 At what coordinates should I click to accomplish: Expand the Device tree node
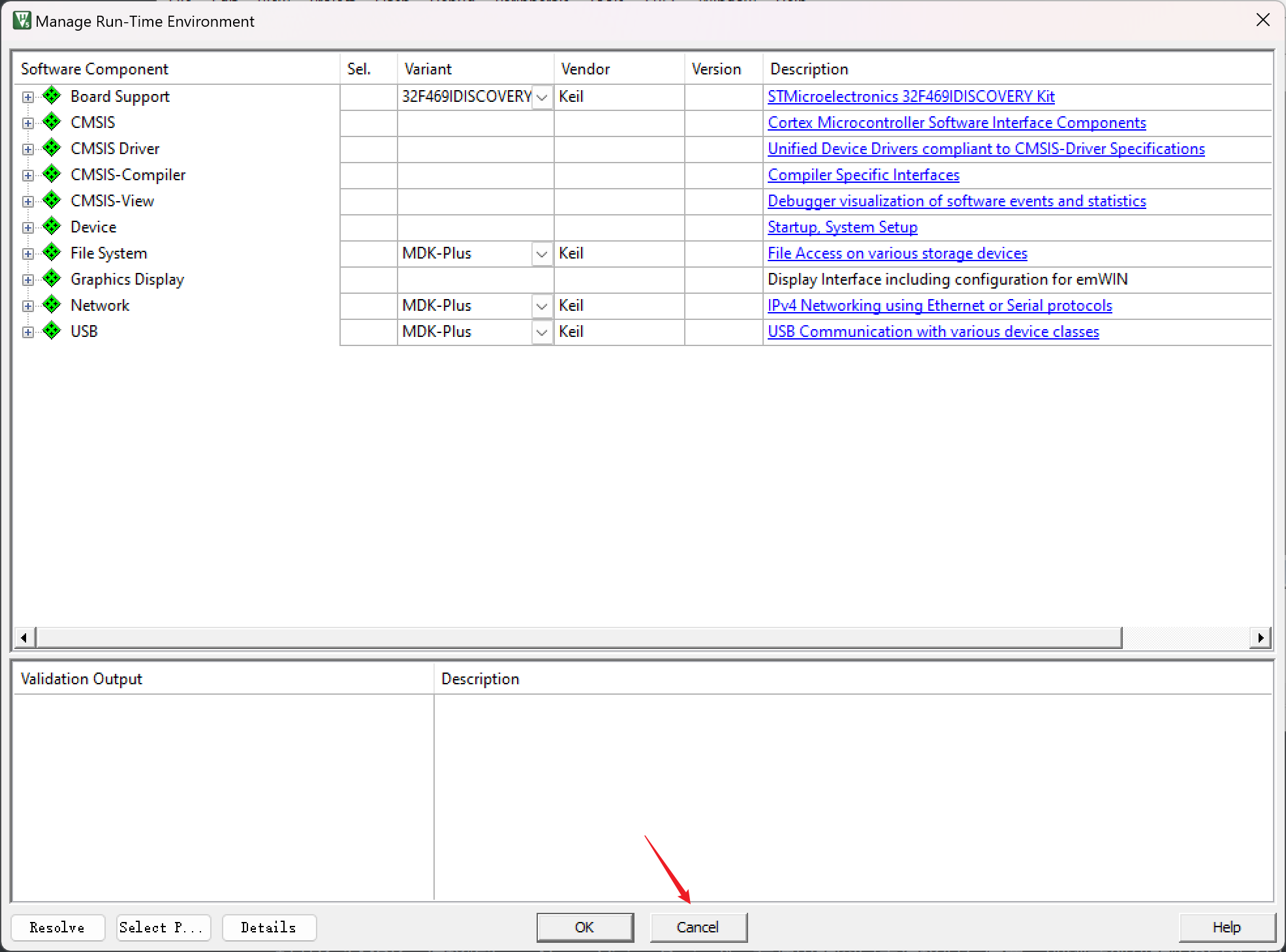27,228
